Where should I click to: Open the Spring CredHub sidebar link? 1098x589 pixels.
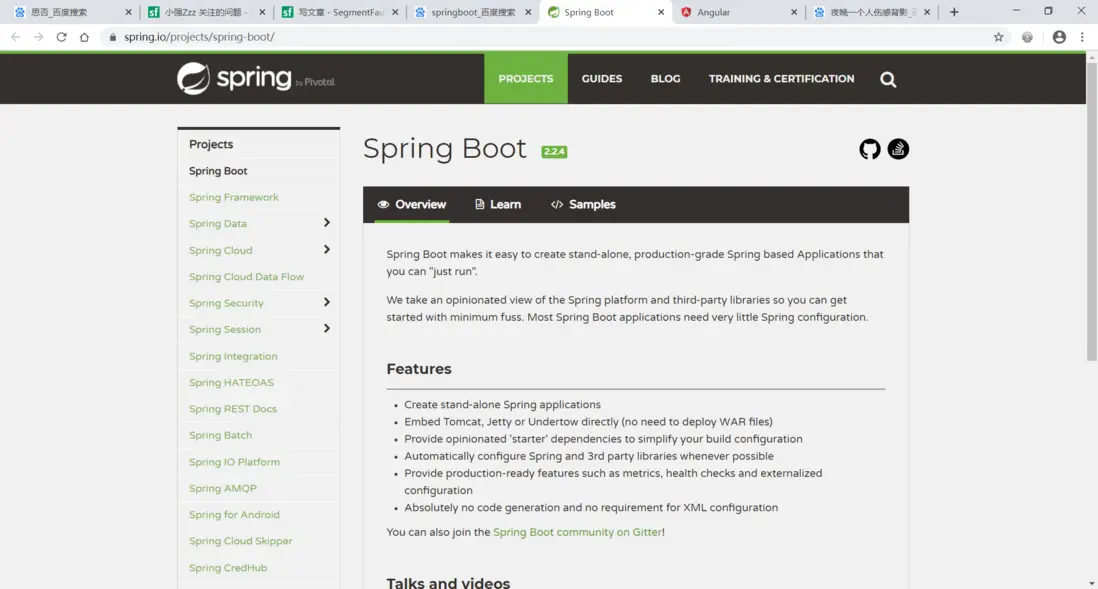click(228, 568)
